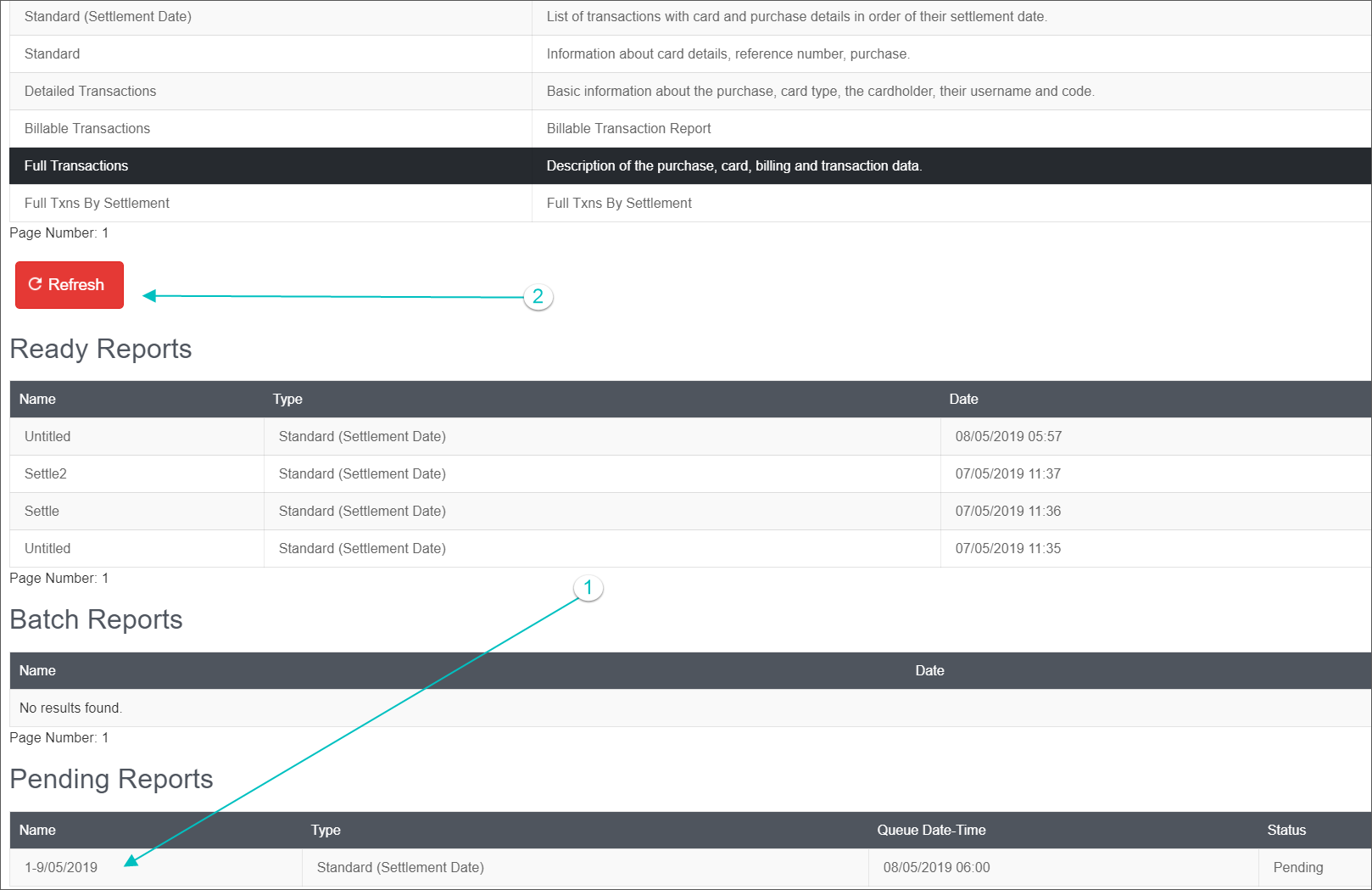Screen dimensions: 1372x890
Task: Click the Queue Date-Time column header
Action: click(931, 830)
